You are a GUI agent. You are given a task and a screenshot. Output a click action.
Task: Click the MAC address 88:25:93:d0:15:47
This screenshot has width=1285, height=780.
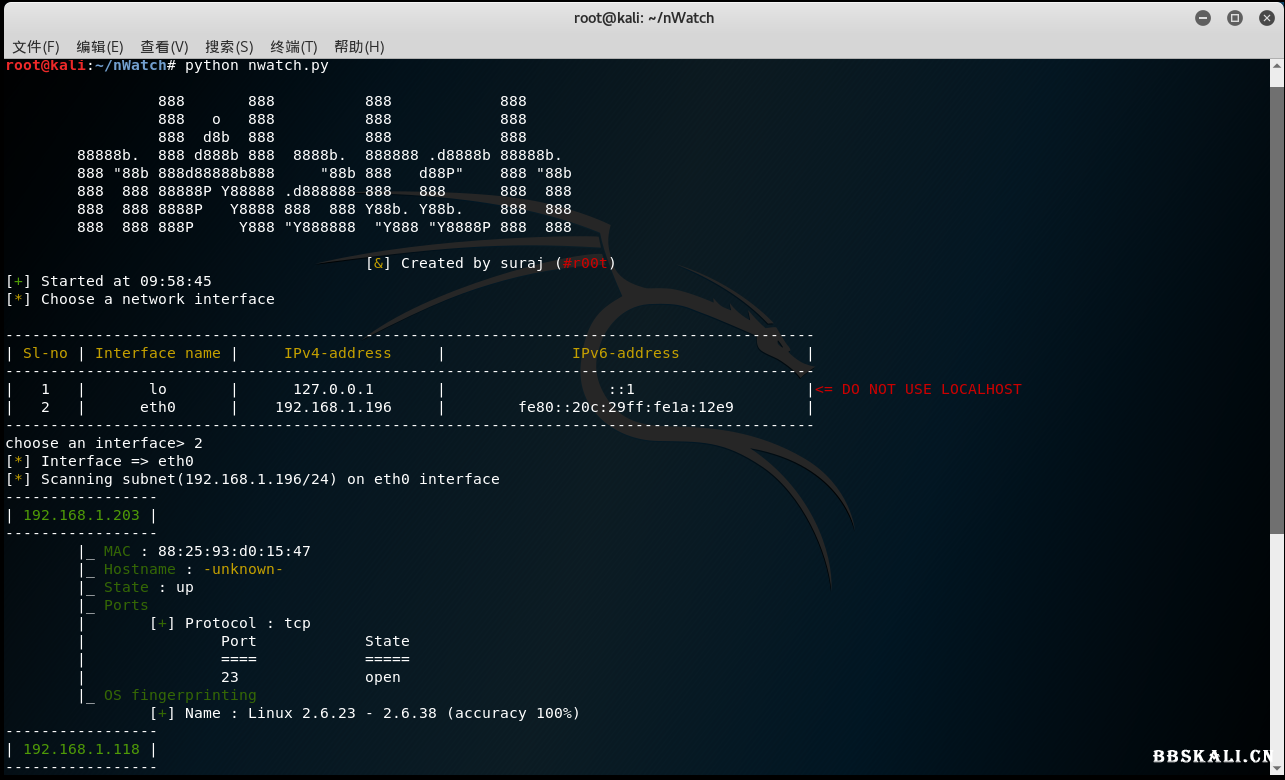click(234, 551)
